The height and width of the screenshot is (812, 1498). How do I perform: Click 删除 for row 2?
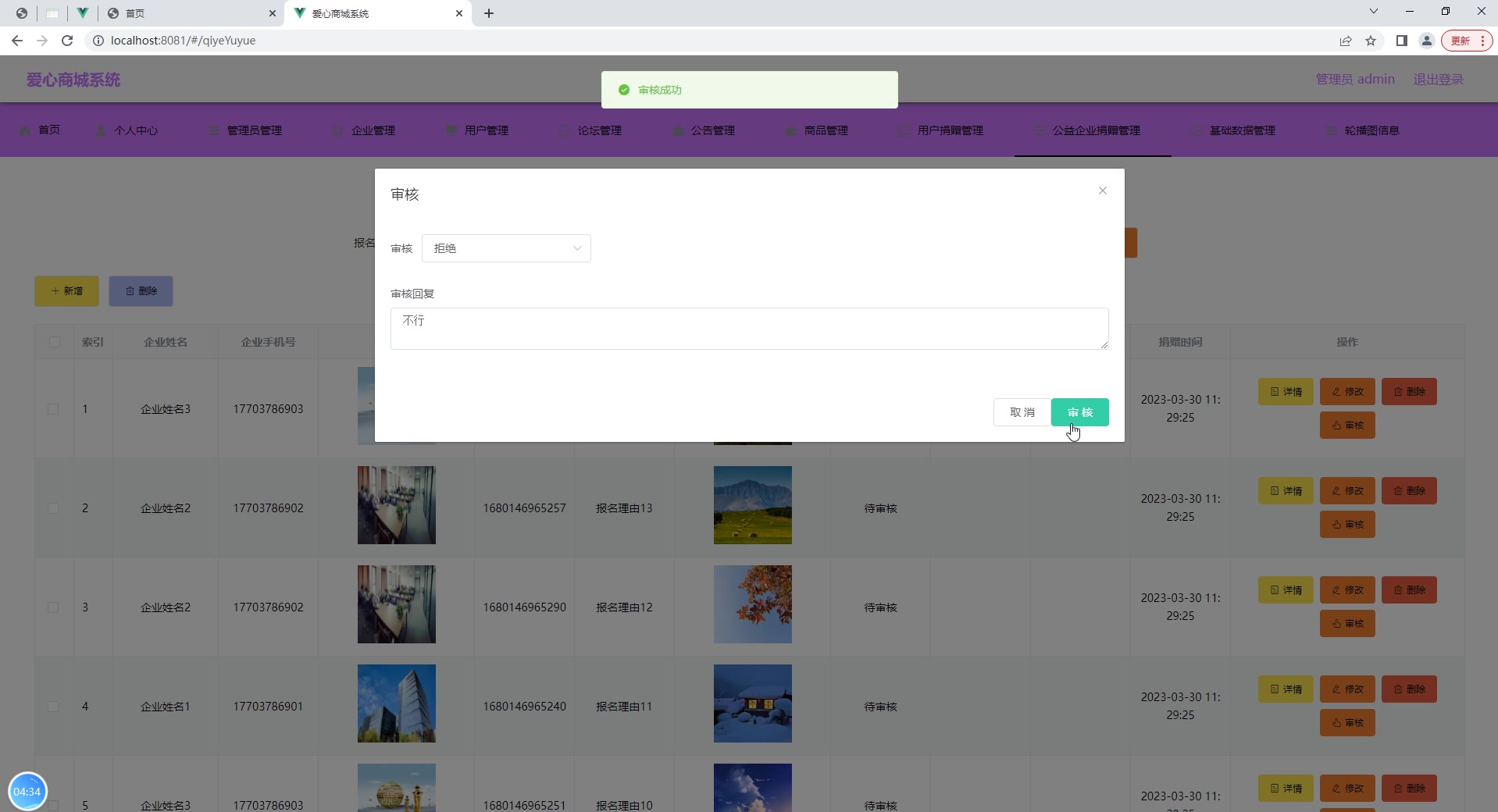pos(1409,491)
